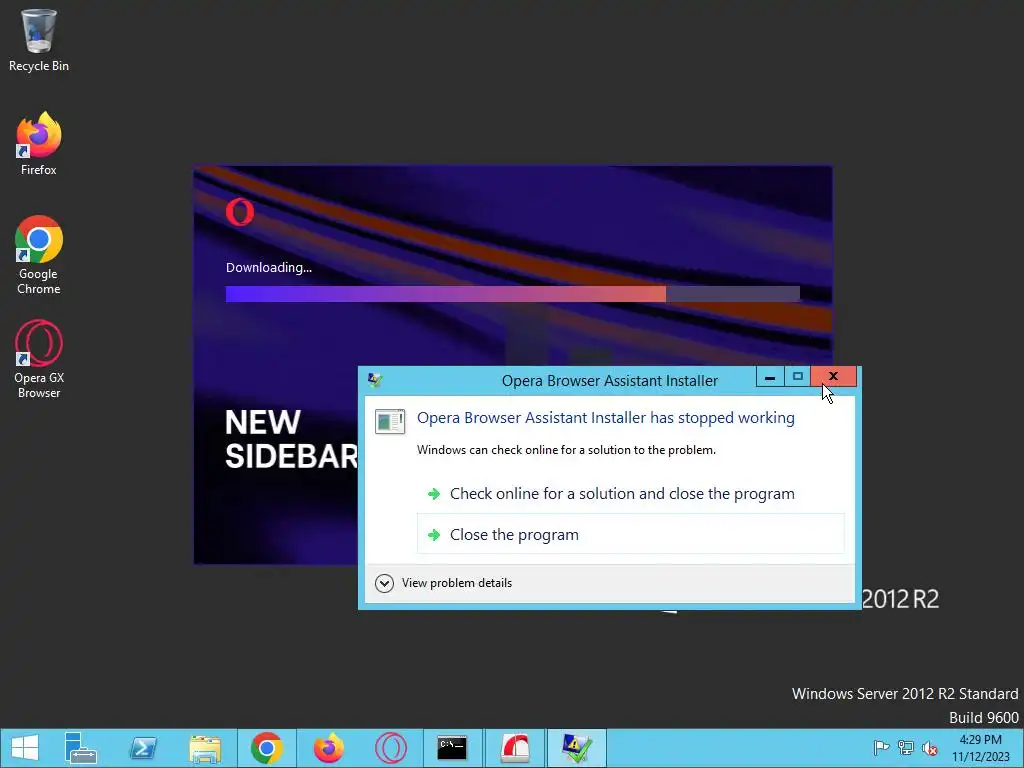Click the red Opera installer taskbar icon
This screenshot has height=768, width=1024.
(x=515, y=748)
